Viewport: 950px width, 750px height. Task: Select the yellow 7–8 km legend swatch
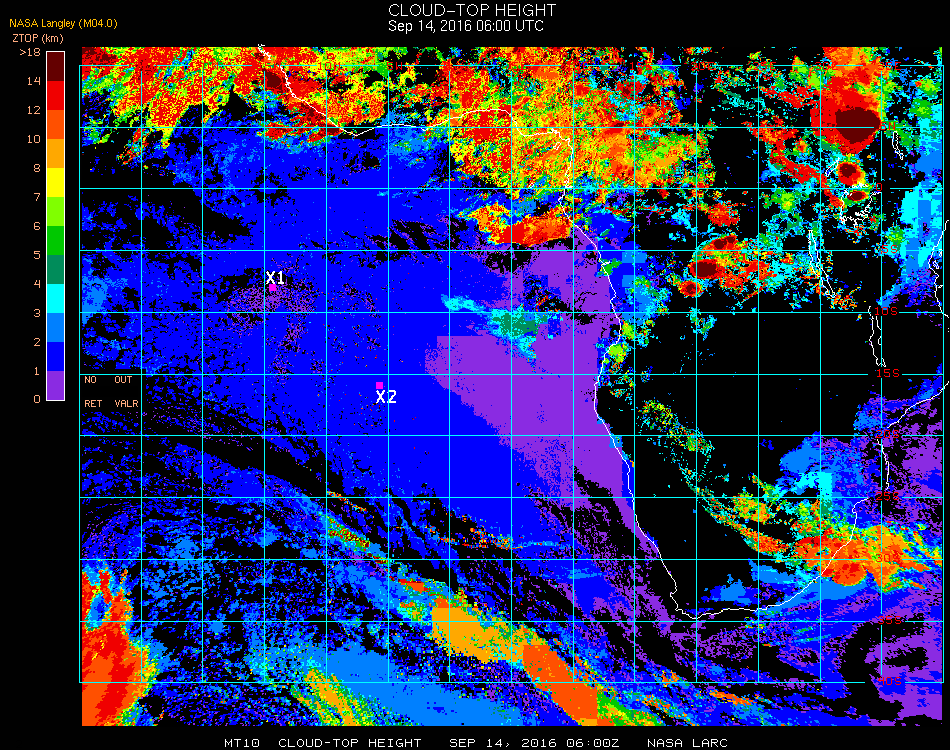click(56, 183)
